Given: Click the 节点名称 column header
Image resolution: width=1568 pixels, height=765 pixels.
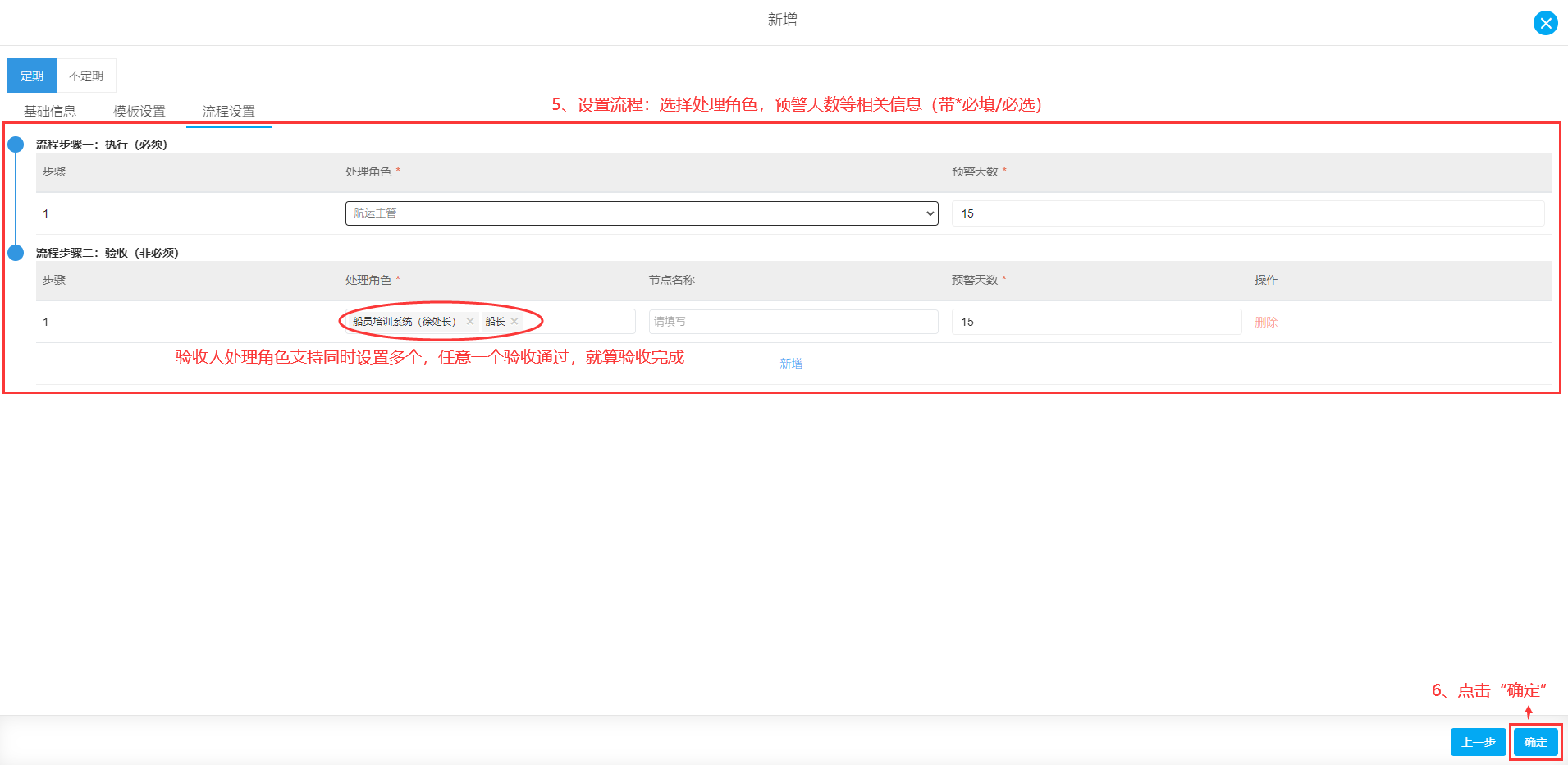Looking at the screenshot, I should tap(672, 280).
